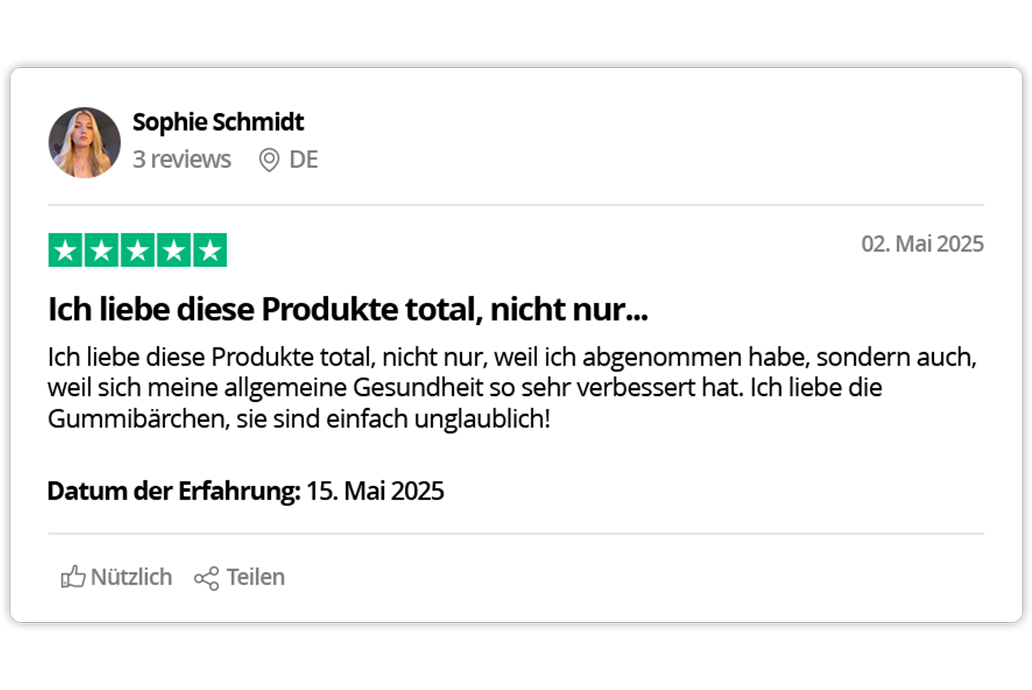
Task: Click the review date 02. Mai 2025
Action: (x=922, y=244)
